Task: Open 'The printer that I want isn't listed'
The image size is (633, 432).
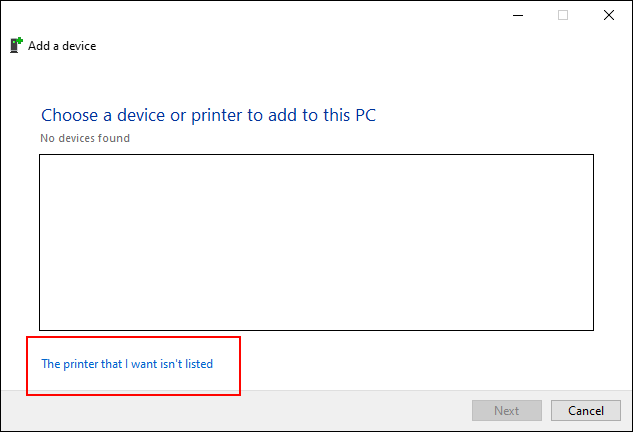Action: coord(127,364)
